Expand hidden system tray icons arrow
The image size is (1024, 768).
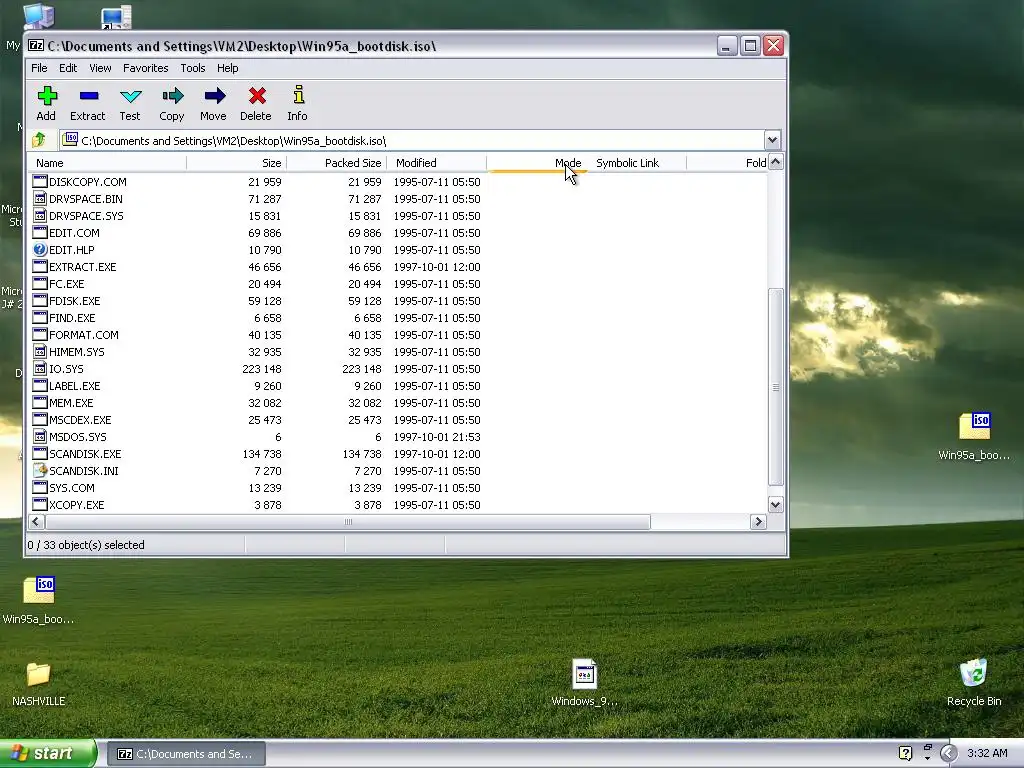pos(948,753)
